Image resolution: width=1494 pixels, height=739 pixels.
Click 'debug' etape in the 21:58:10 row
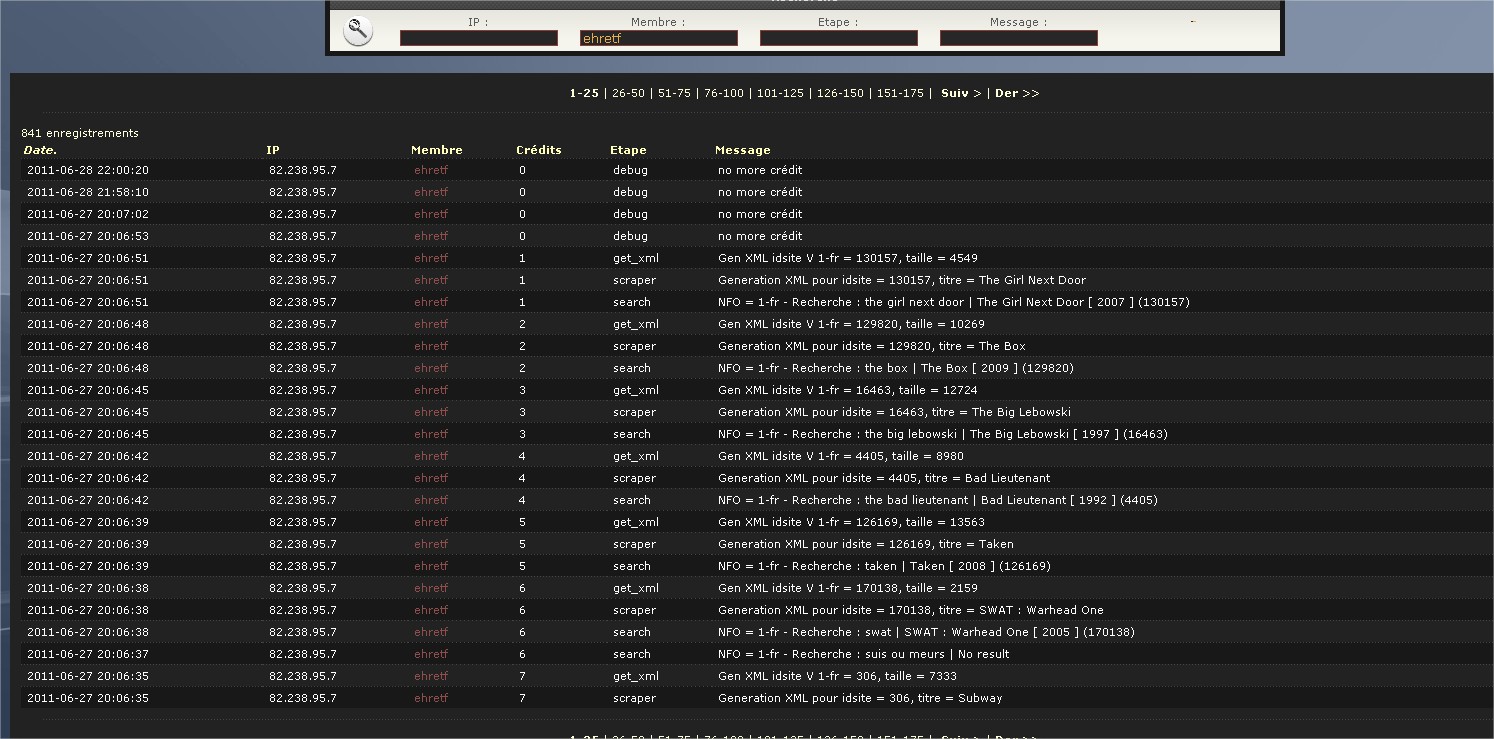(x=630, y=192)
